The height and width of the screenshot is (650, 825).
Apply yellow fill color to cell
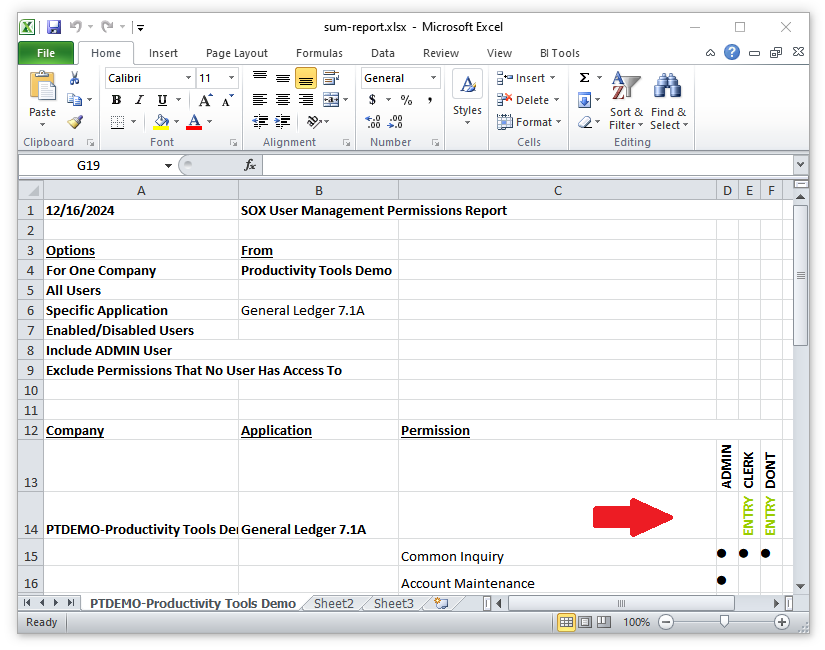(162, 122)
